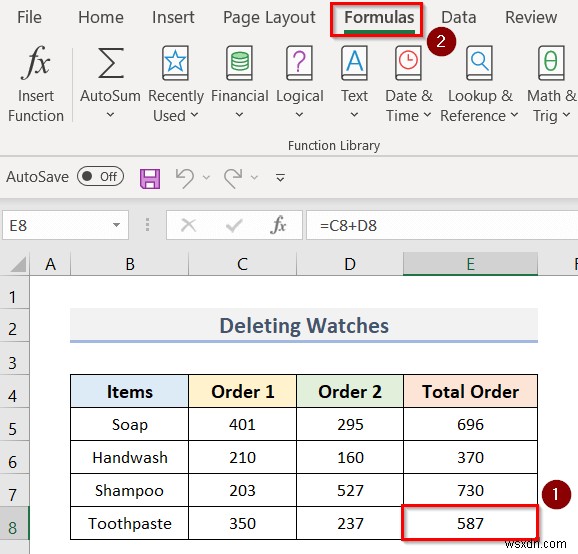578x554 pixels.
Task: Switch to the Page Layout tab
Action: (269, 17)
